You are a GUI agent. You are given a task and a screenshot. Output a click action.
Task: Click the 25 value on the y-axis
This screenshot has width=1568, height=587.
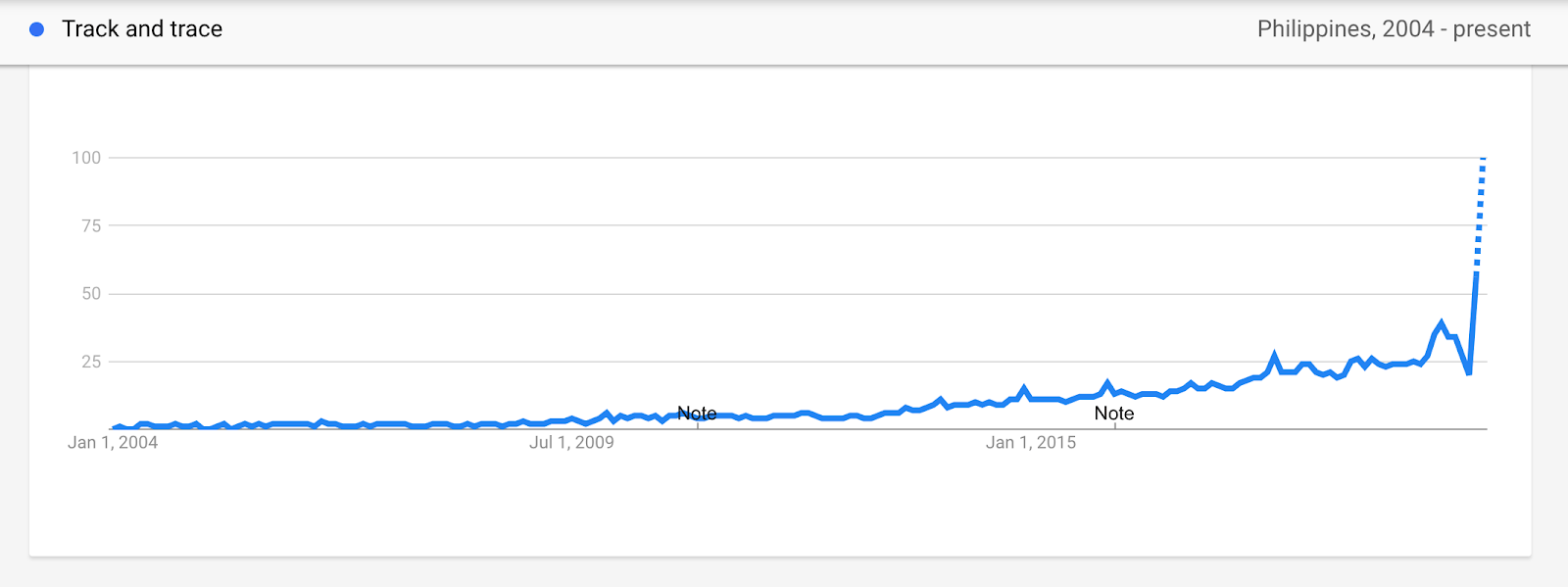click(91, 362)
